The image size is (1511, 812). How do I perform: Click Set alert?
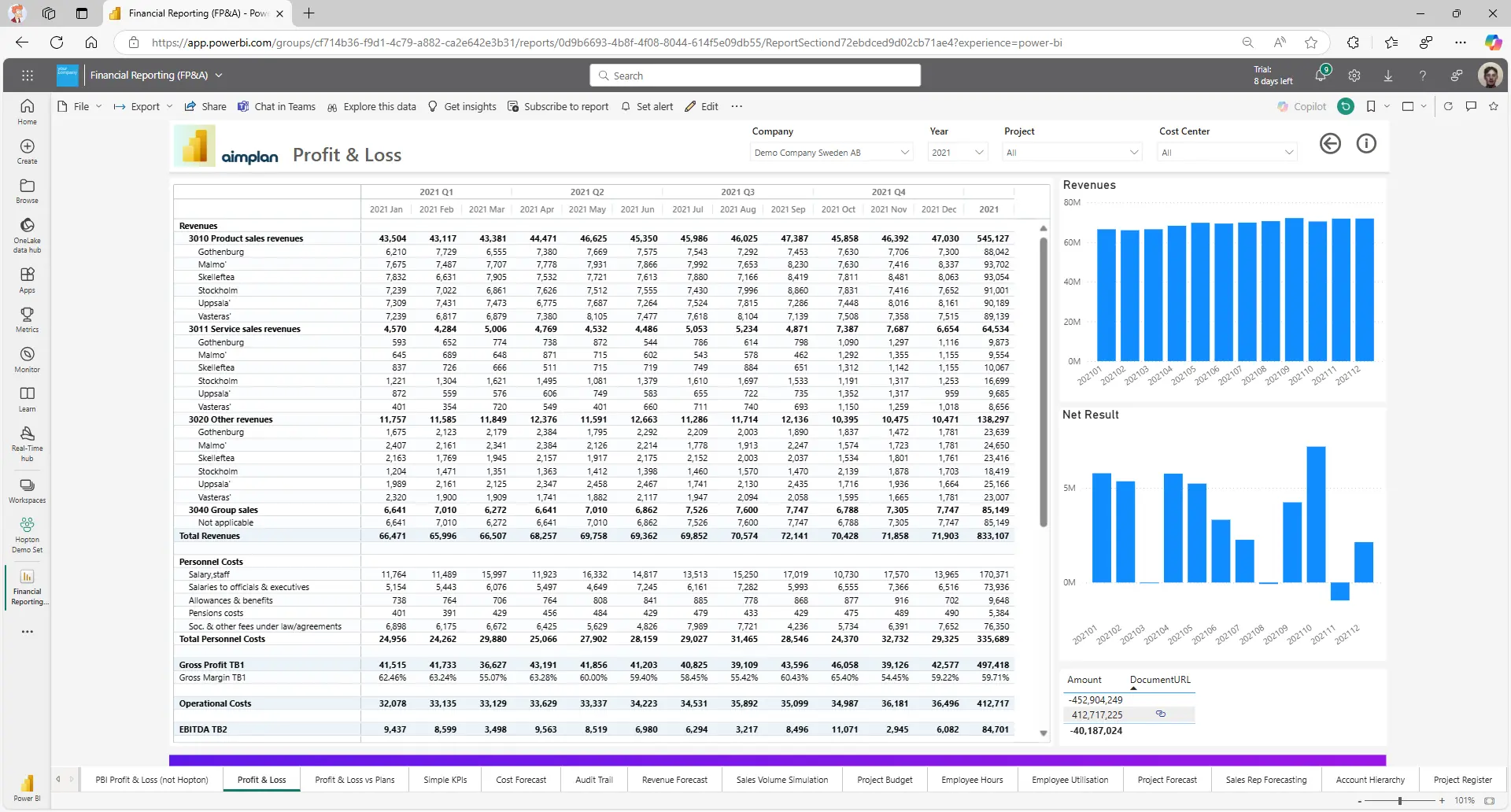pyautogui.click(x=647, y=106)
